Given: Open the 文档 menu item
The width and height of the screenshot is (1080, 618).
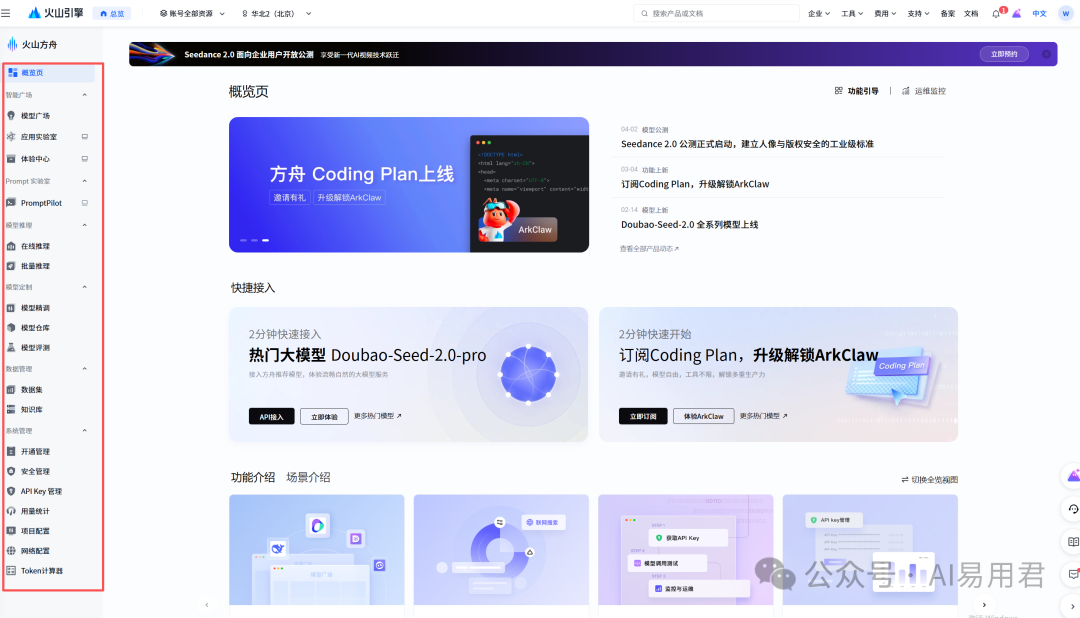Looking at the screenshot, I should [x=972, y=13].
